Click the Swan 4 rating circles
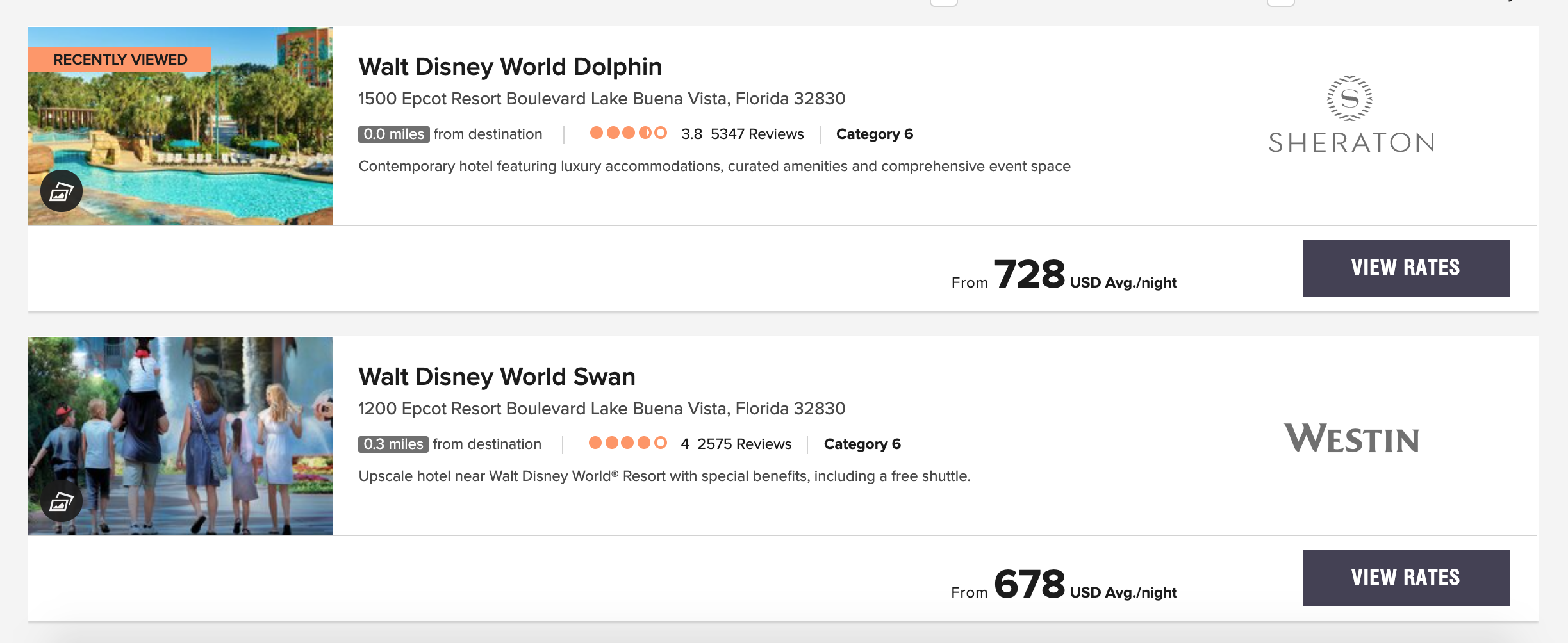The width and height of the screenshot is (1568, 643). 627,443
